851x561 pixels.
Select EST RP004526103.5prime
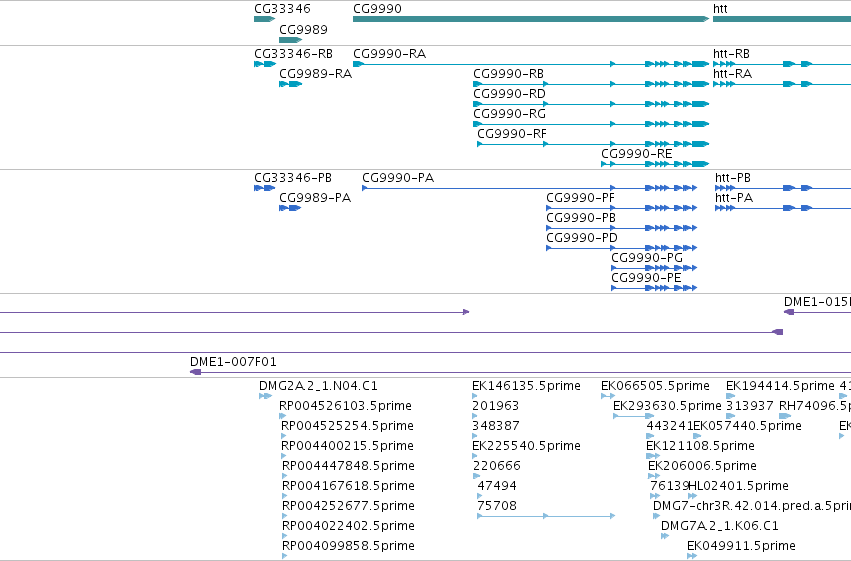pos(282,416)
